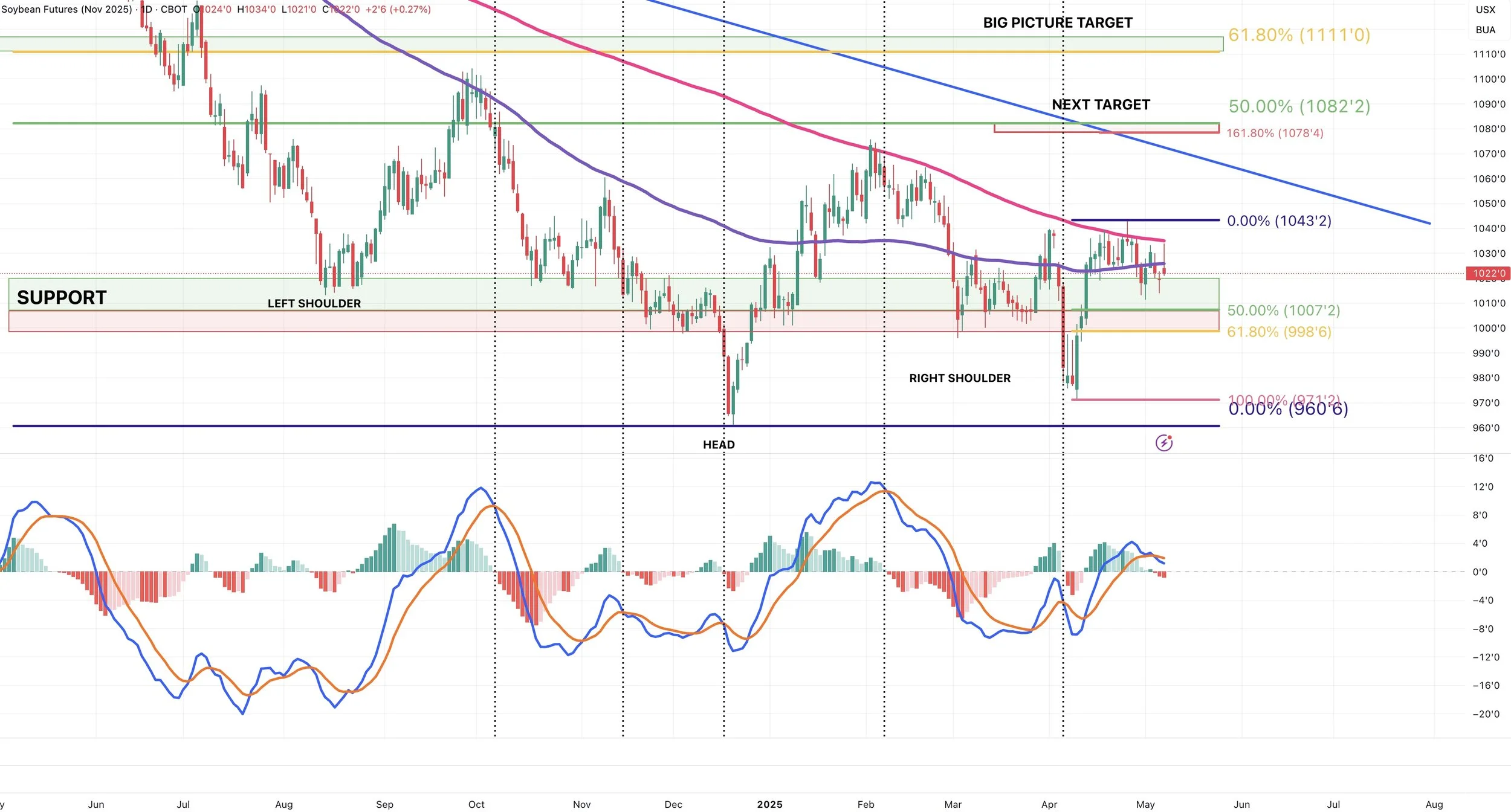Select the 61.80% (1111'0) Fibonacci label
Viewport: 1511px width, 812px height.
click(x=1299, y=35)
